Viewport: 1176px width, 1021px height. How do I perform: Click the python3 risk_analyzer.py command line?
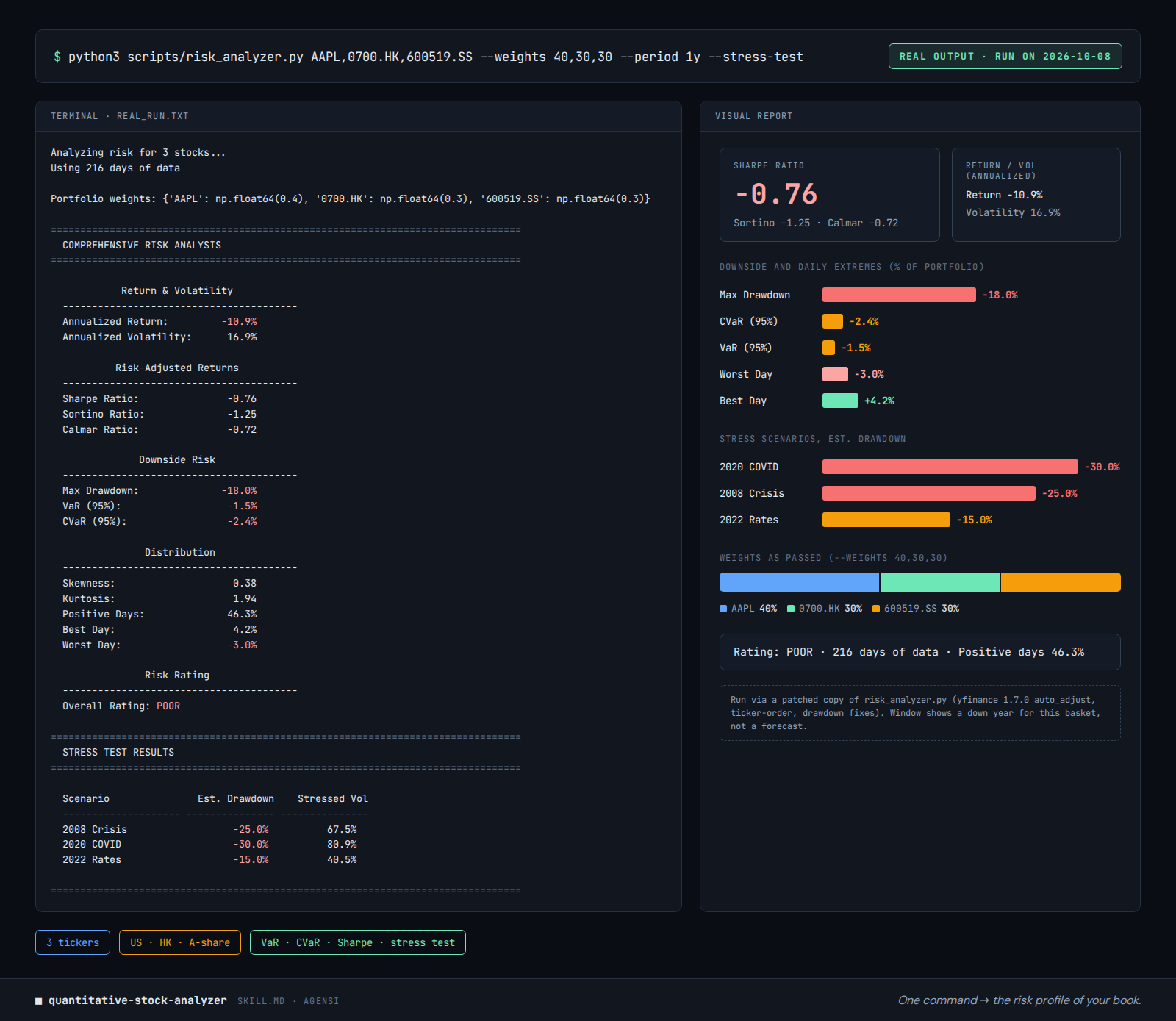(x=429, y=57)
